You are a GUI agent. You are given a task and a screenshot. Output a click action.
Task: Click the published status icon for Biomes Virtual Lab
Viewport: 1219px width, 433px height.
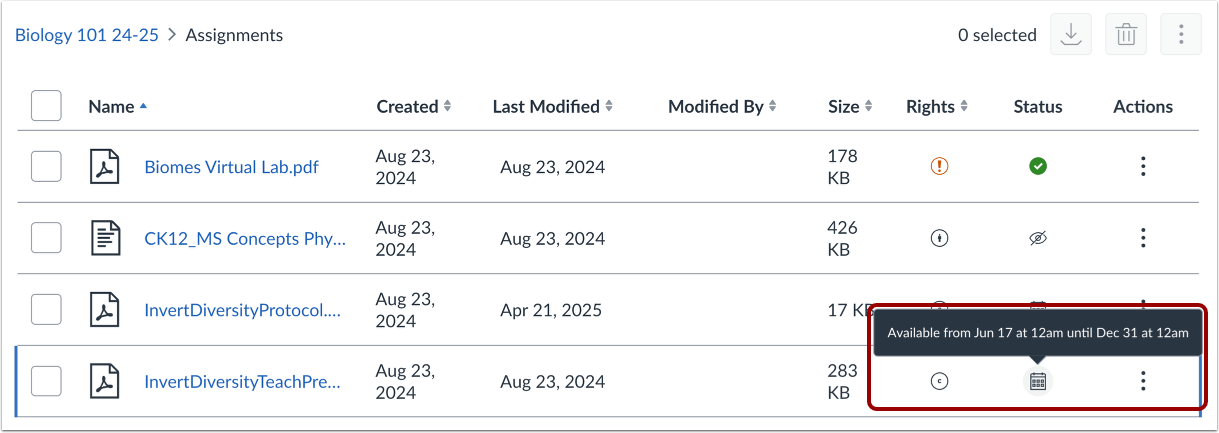click(x=1038, y=167)
